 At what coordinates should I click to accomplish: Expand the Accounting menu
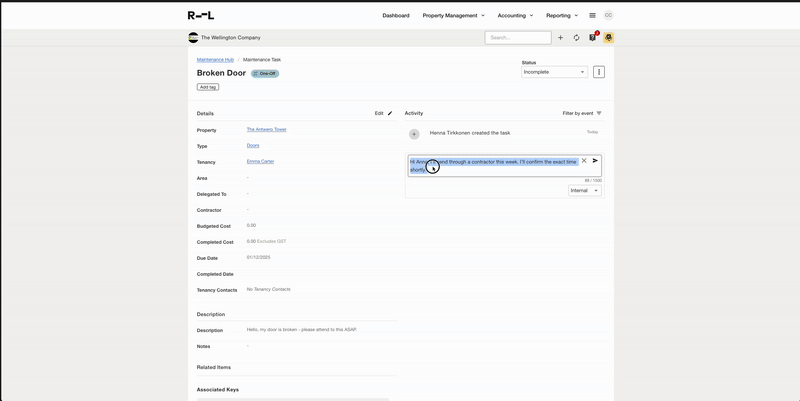click(x=515, y=15)
